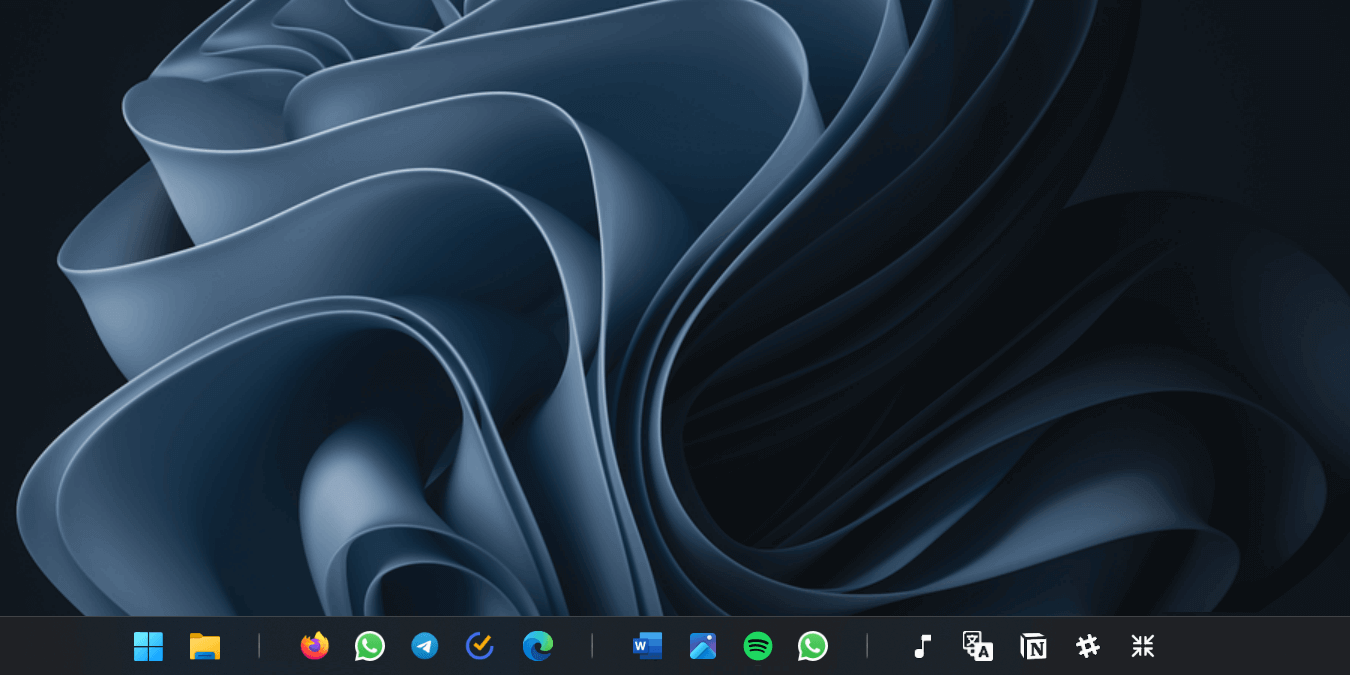This screenshot has width=1350, height=675.
Task: Open Notion from the taskbar
Action: click(1033, 646)
